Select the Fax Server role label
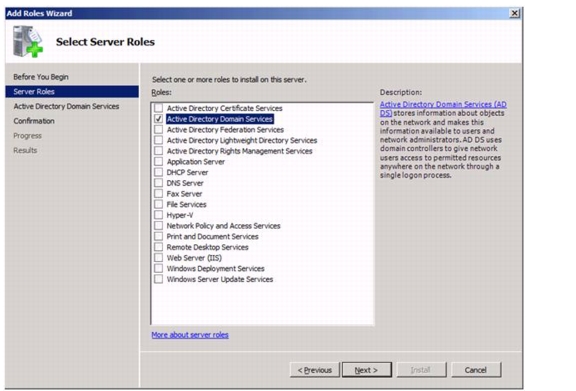The width and height of the screenshot is (576, 391). click(184, 194)
